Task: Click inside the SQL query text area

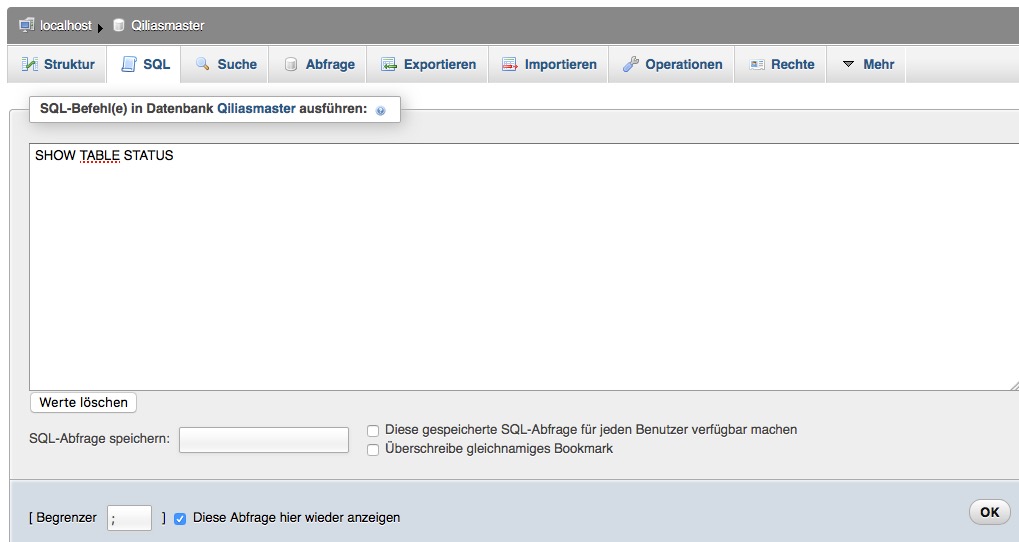Action: [x=520, y=270]
